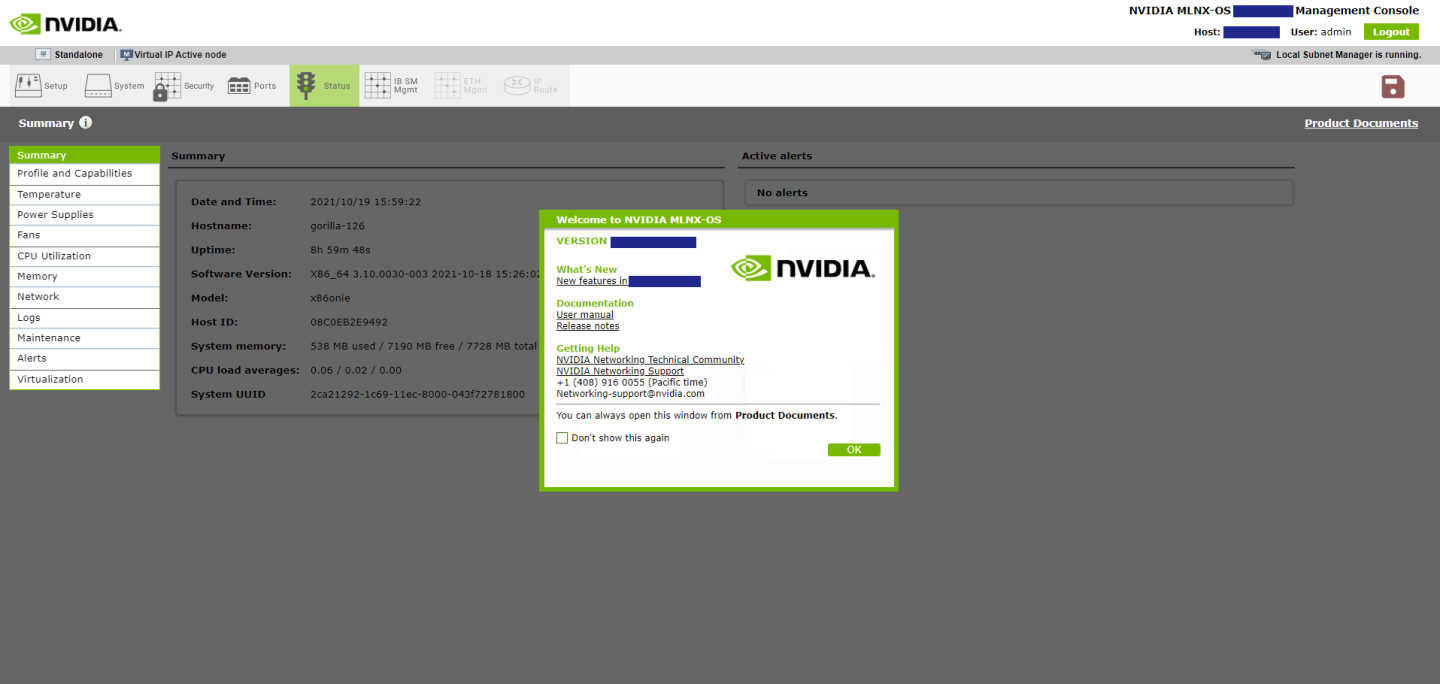Click the Summary info icon
The image size is (1440, 684).
86,123
